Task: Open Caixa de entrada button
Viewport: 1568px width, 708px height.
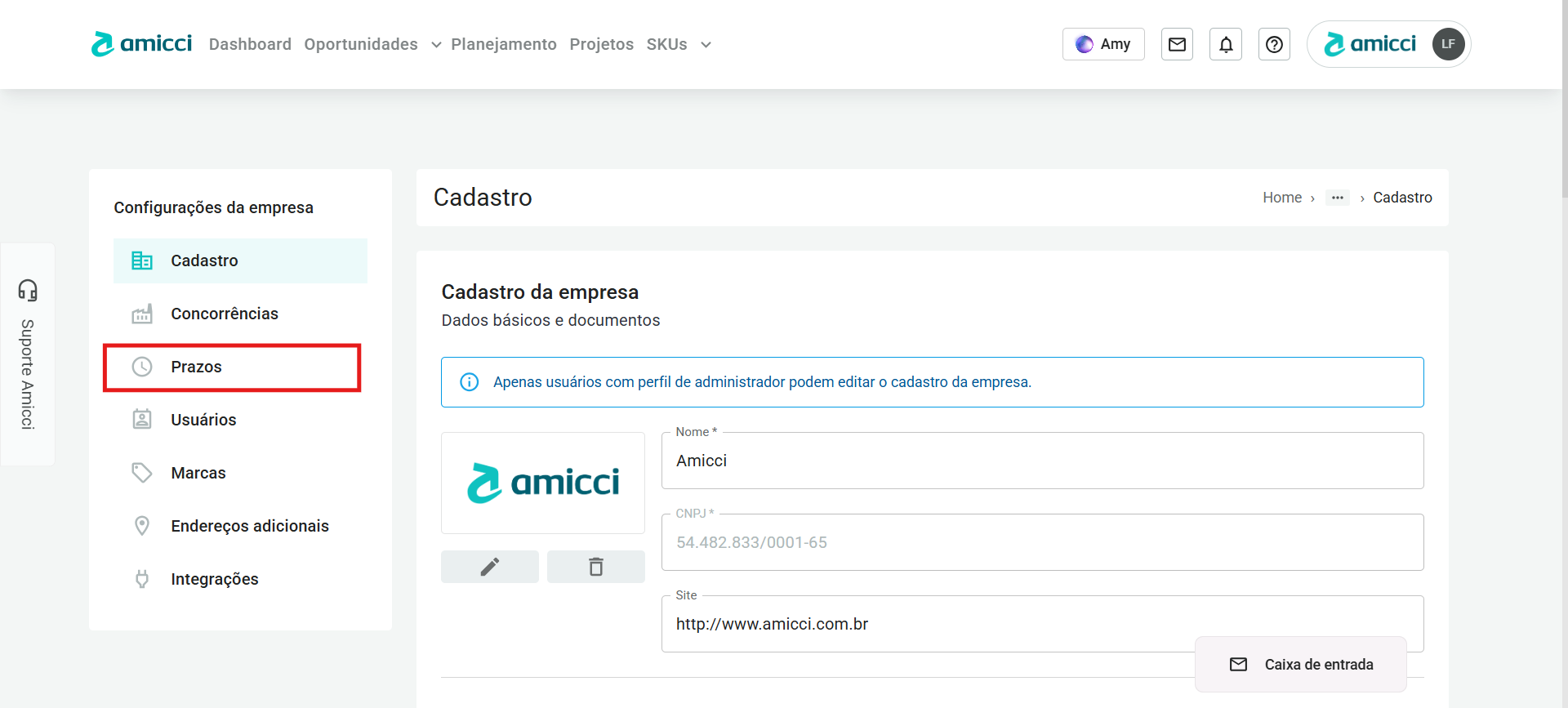Action: [x=1301, y=665]
